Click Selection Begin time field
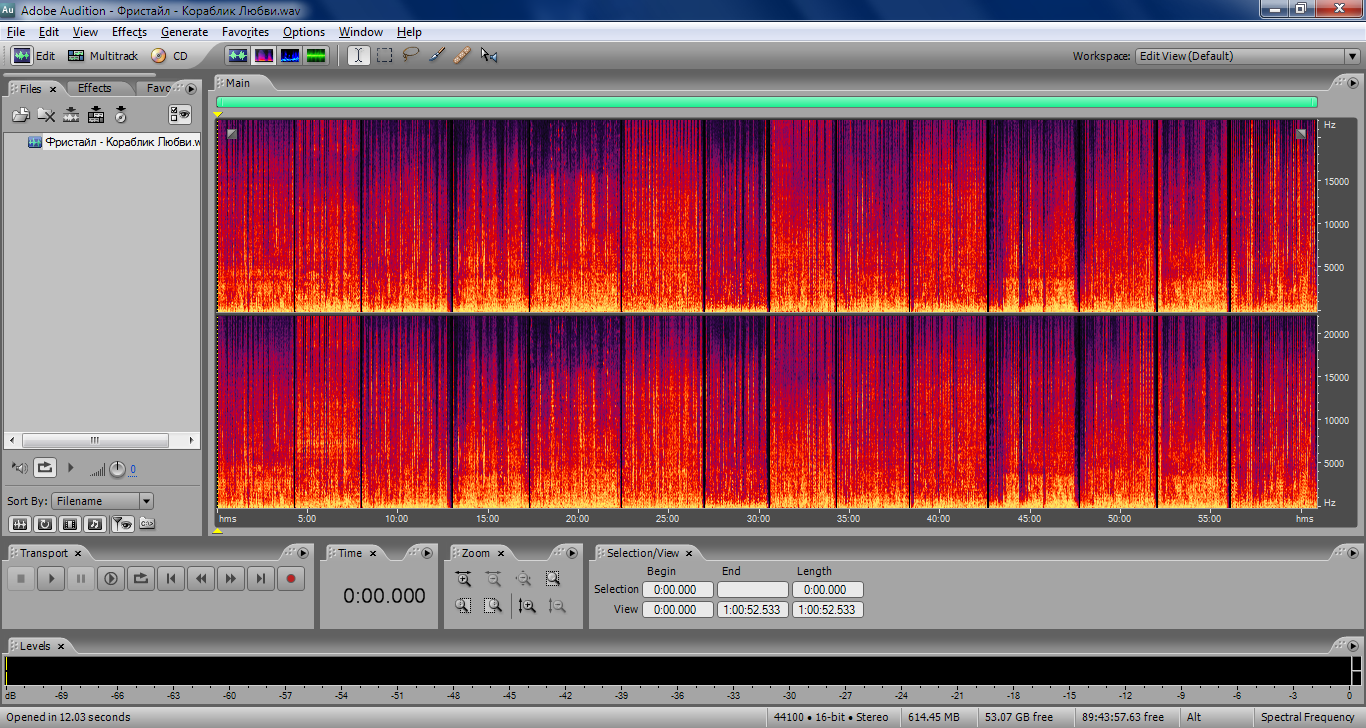Screen dimensions: 1366x728 click(x=678, y=590)
